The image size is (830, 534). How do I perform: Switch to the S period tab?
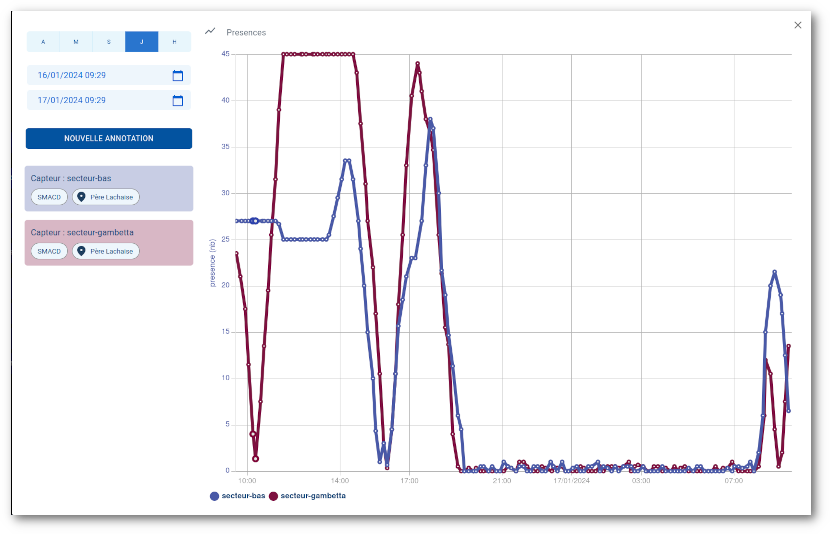[109, 42]
